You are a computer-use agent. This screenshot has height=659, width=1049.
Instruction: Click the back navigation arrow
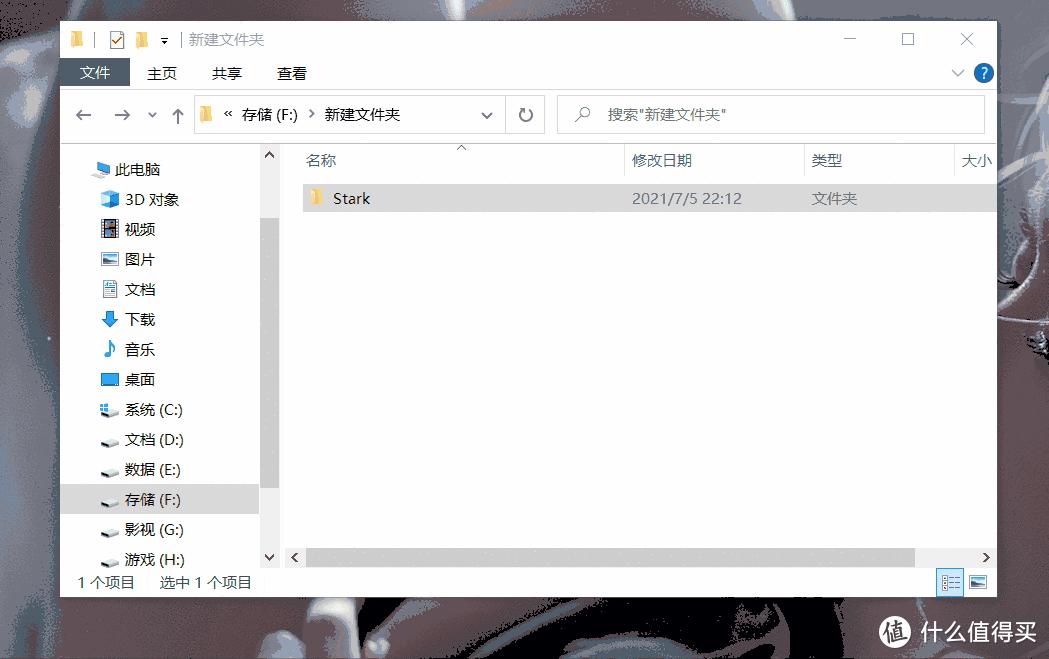point(84,114)
